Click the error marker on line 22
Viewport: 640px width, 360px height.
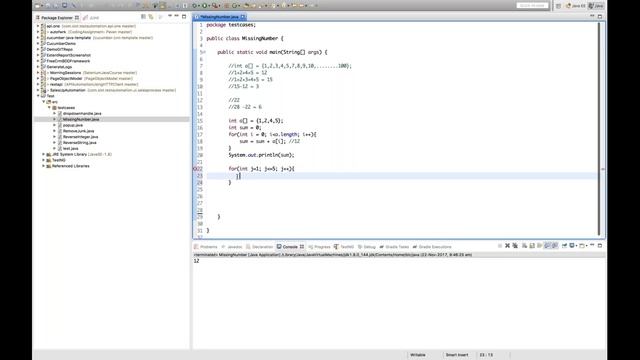(196, 169)
